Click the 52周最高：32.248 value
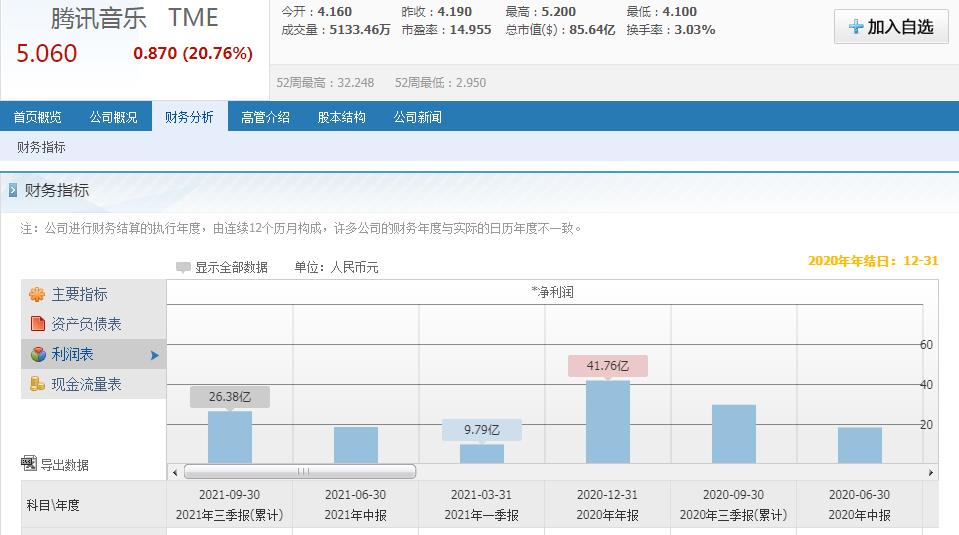Image resolution: width=959 pixels, height=535 pixels. (325, 83)
